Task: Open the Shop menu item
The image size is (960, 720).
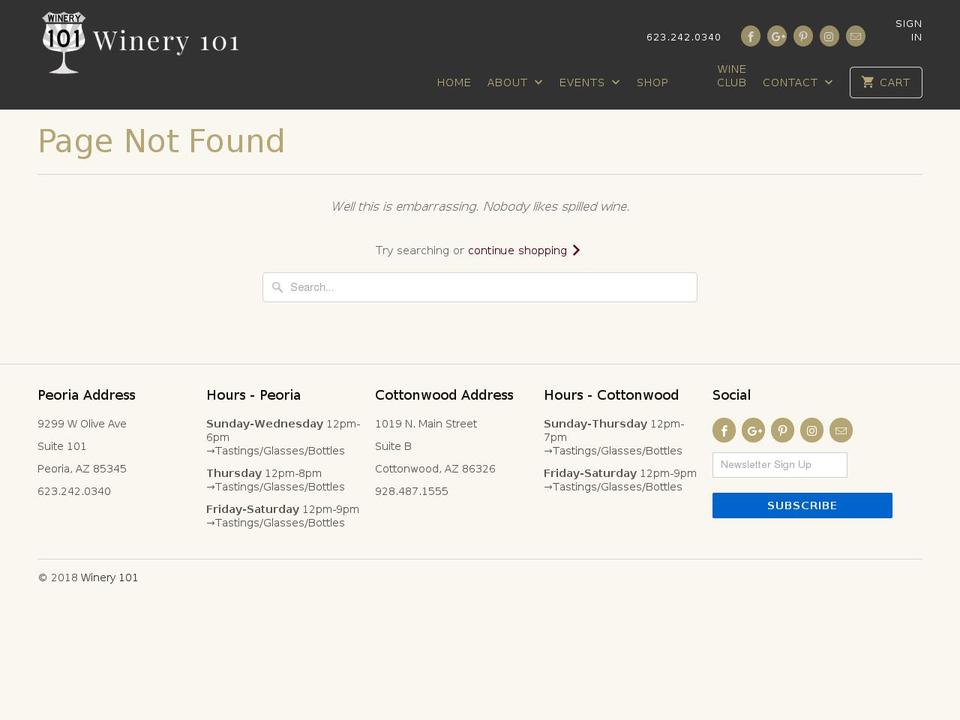Action: pyautogui.click(x=652, y=83)
